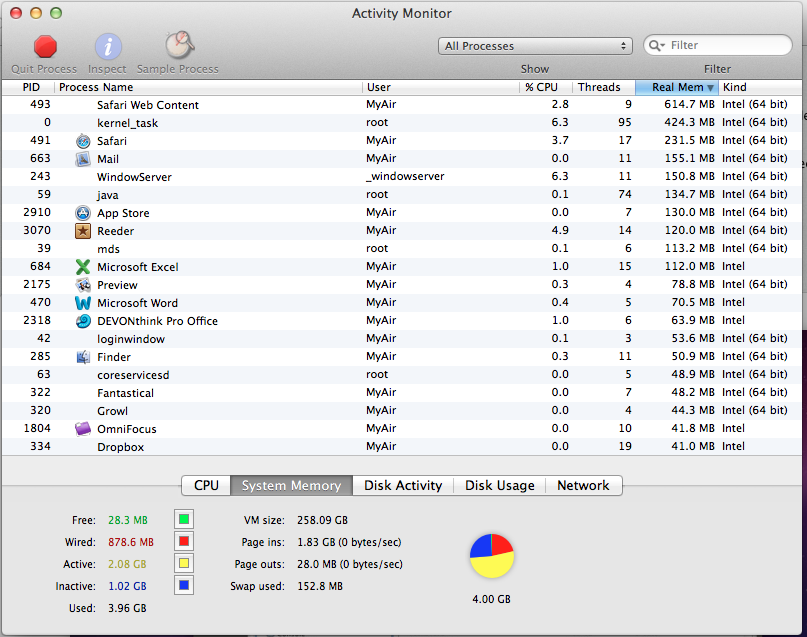Click the 258.09 GB VM size value
This screenshot has width=807, height=637.
(322, 520)
